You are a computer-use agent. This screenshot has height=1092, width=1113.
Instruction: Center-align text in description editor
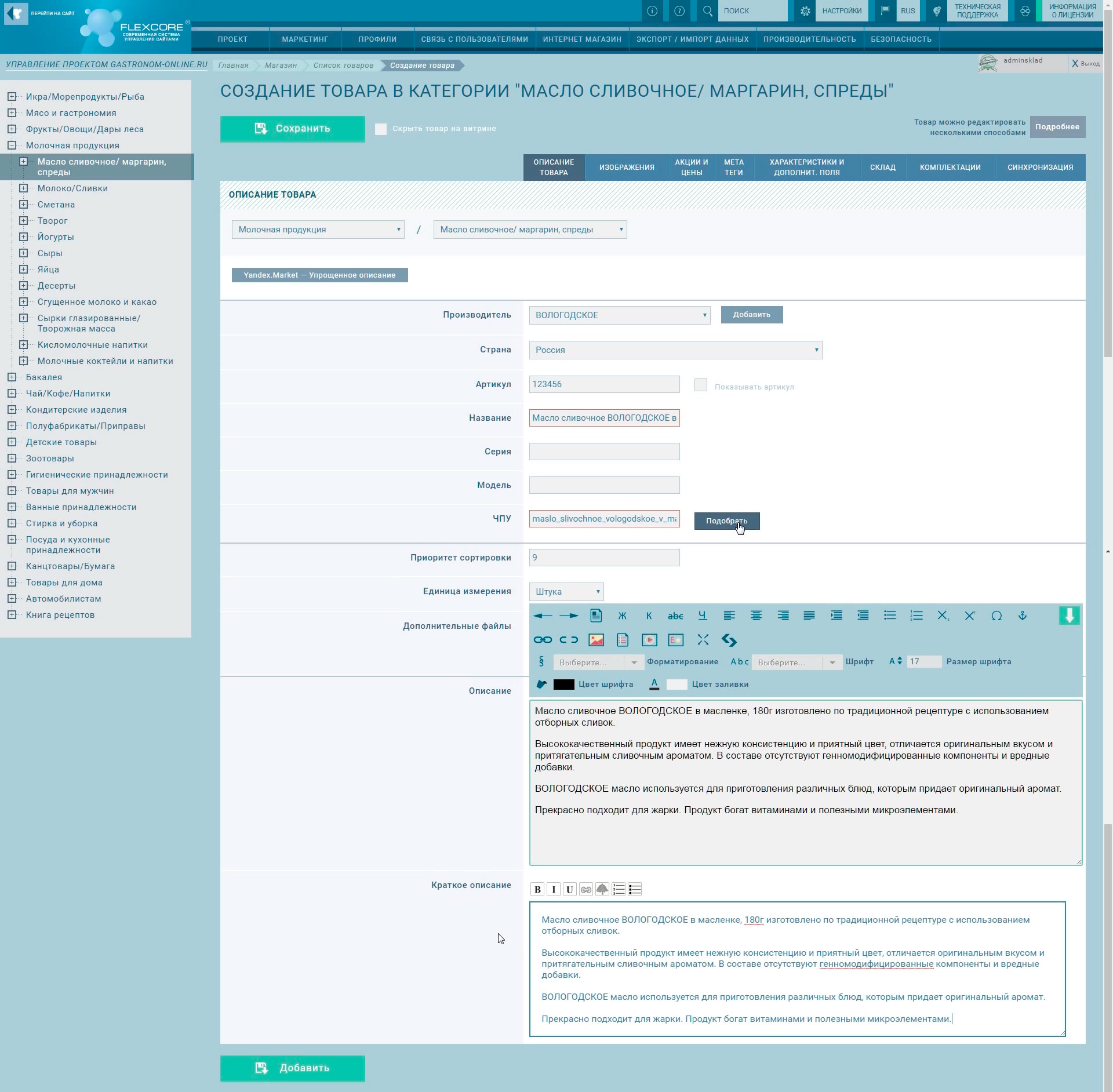756,616
